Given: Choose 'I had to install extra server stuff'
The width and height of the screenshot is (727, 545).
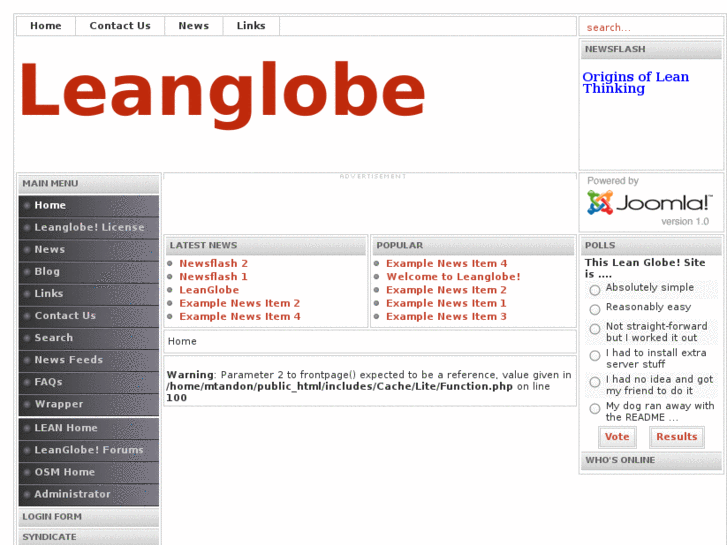Looking at the screenshot, I should tap(595, 356).
